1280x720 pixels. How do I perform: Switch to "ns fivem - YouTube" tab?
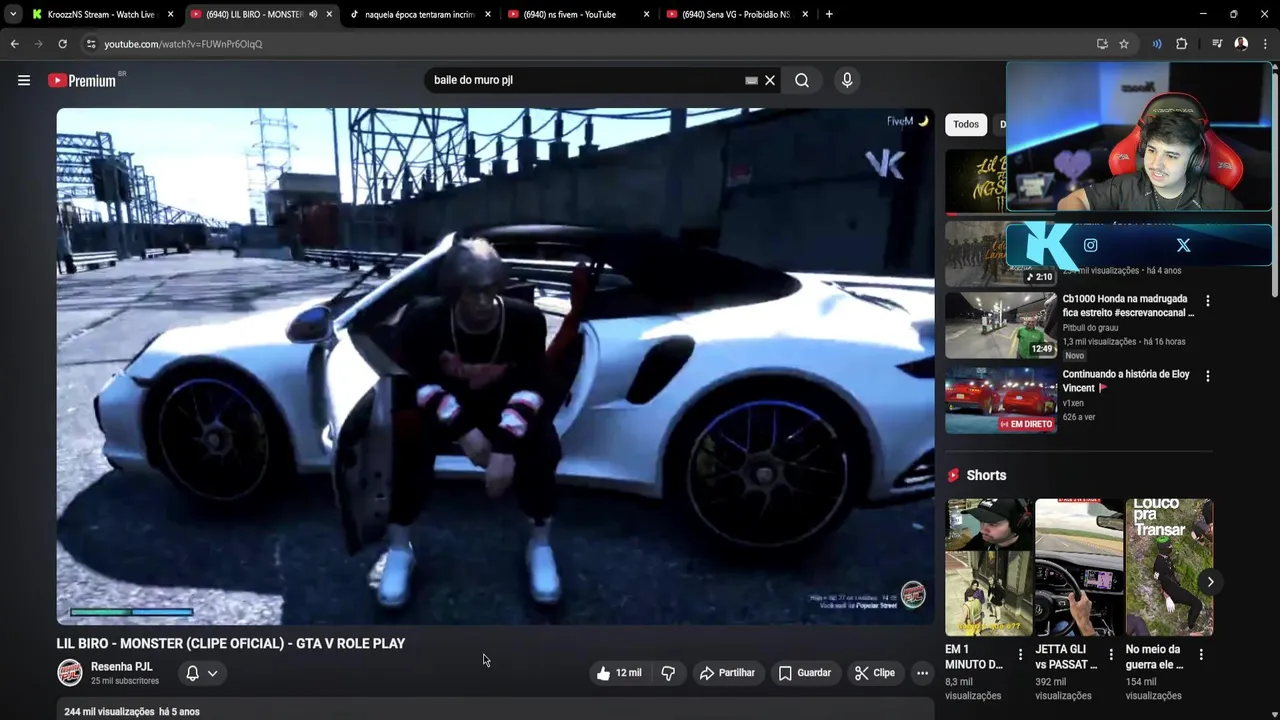tap(577, 14)
